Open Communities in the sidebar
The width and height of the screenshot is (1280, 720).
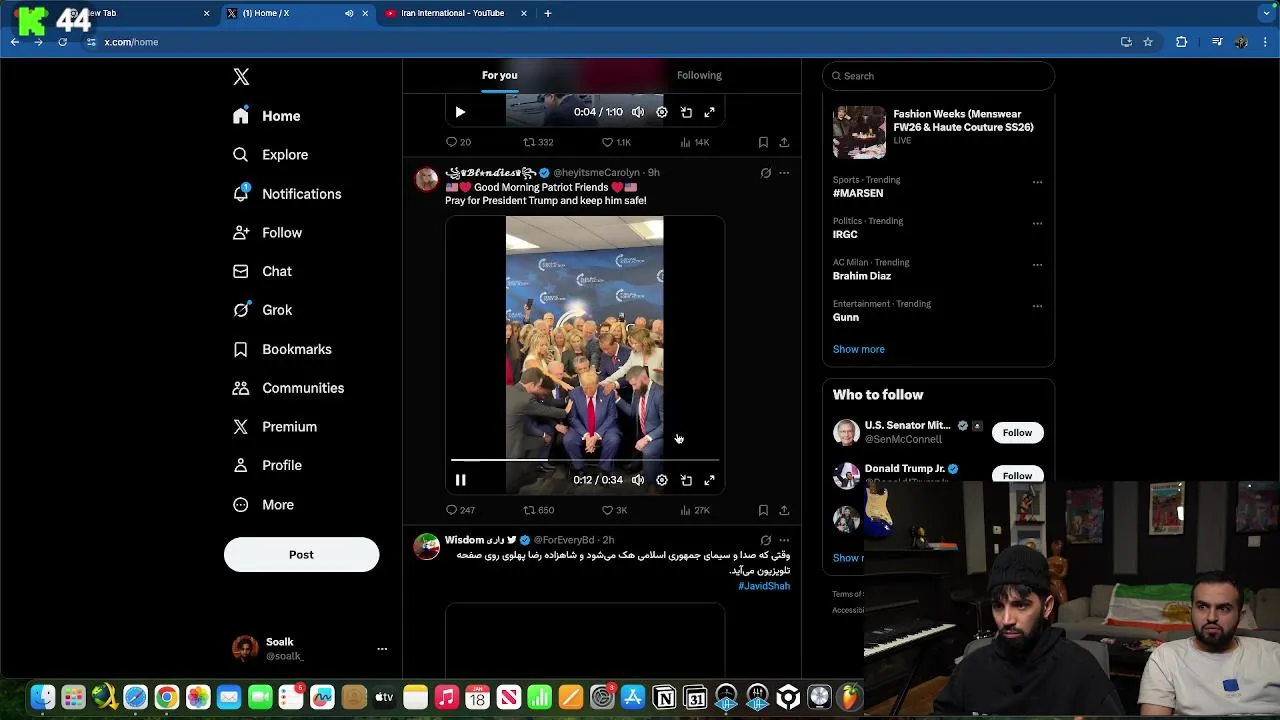click(x=288, y=388)
